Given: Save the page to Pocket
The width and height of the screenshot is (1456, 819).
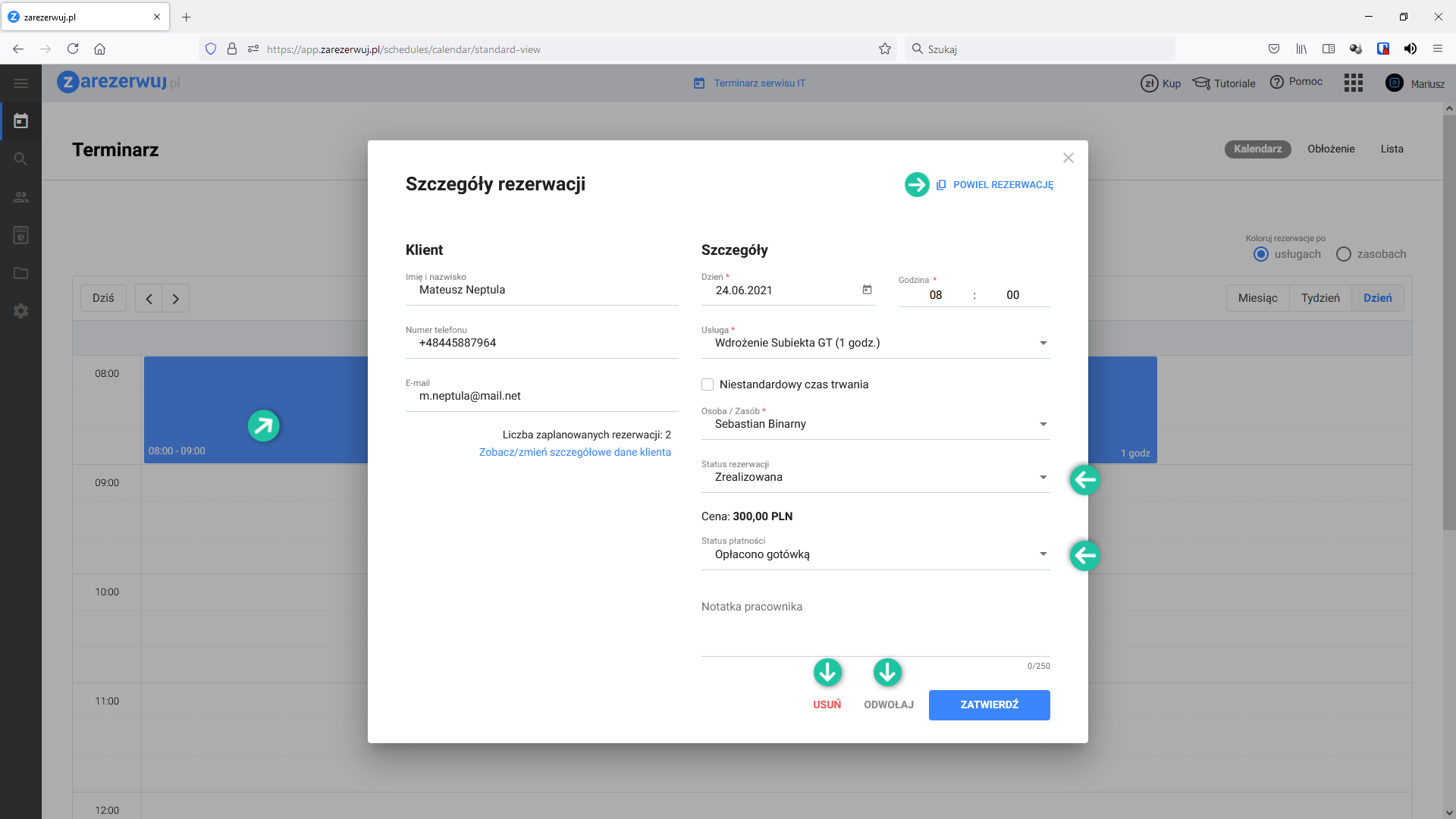Looking at the screenshot, I should [1274, 49].
